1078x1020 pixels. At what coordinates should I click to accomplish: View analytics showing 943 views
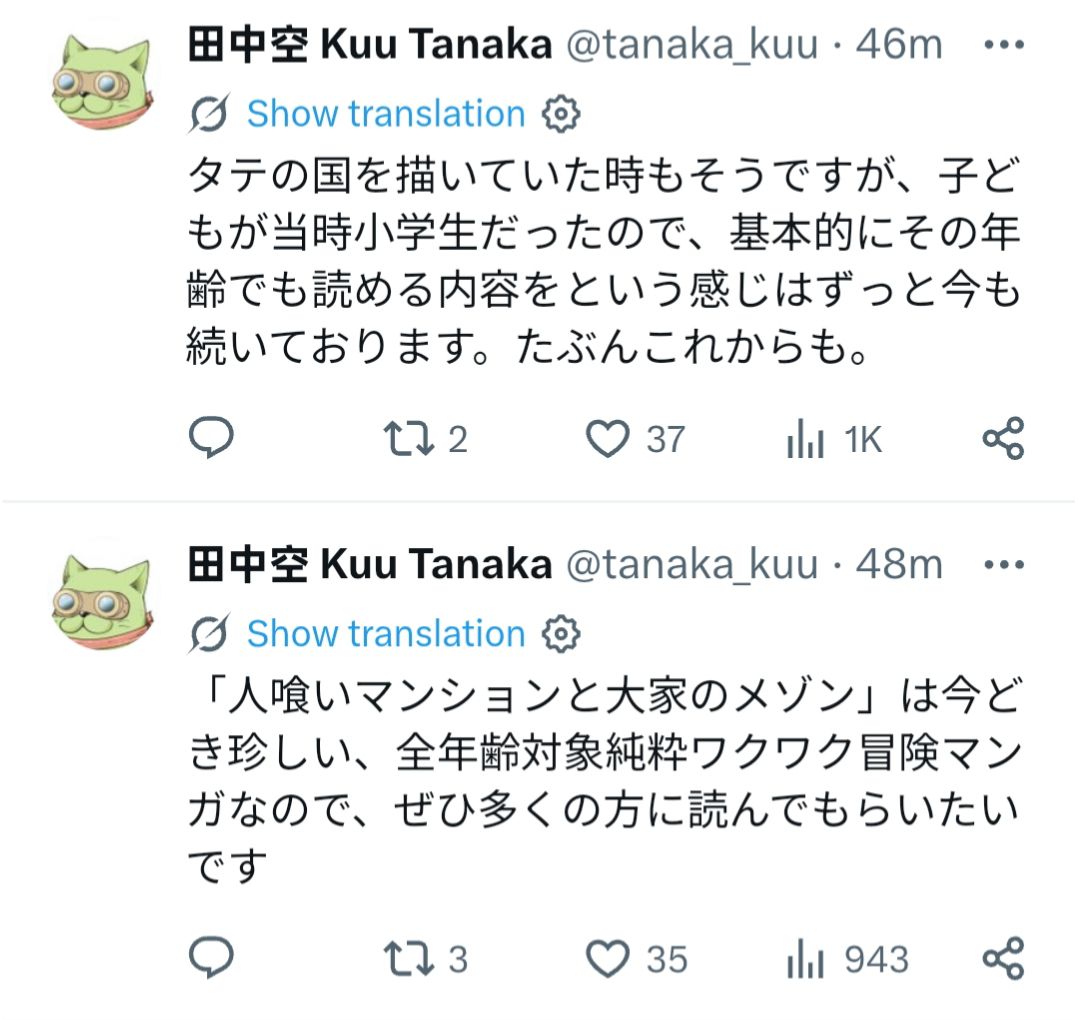(x=847, y=959)
